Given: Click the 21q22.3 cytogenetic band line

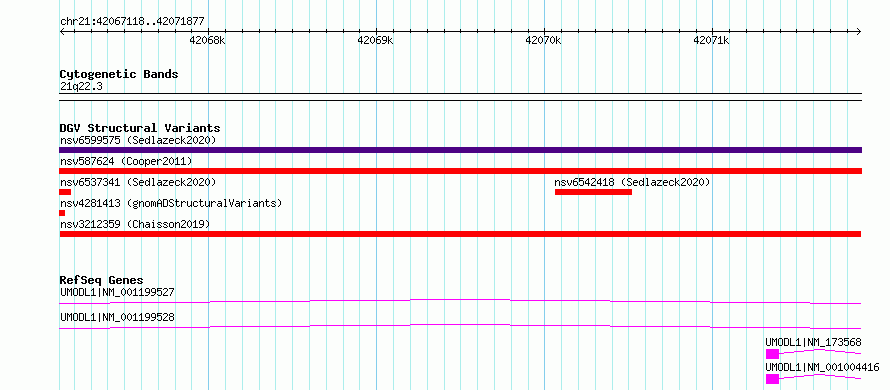Looking at the screenshot, I should (x=460, y=97).
